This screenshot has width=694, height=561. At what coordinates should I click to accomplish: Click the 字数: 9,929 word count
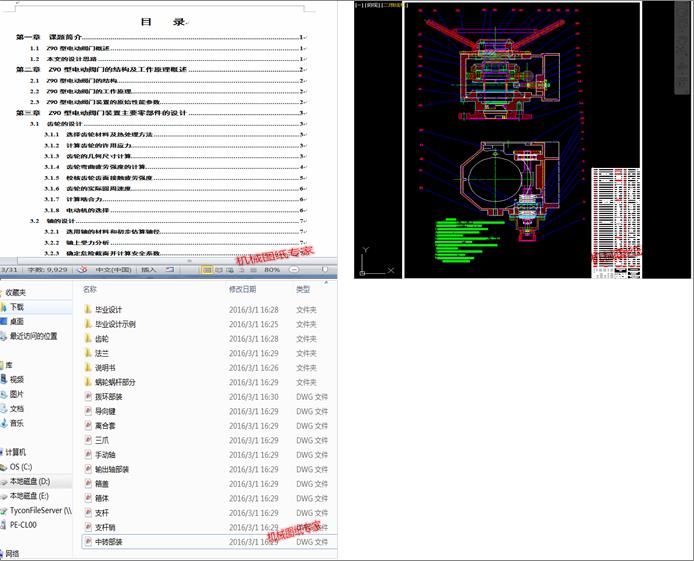(x=47, y=269)
